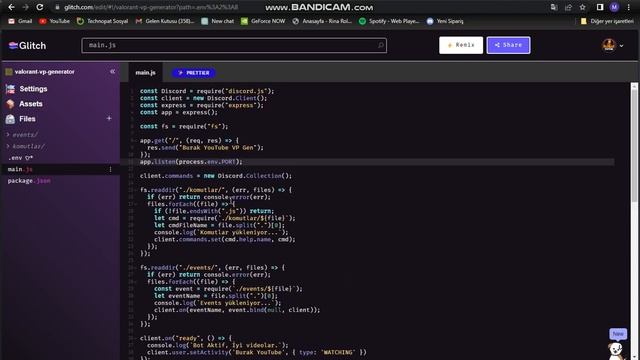The width and height of the screenshot is (640, 360).
Task: Expand the komutlar/ folder
Action: pos(26,146)
